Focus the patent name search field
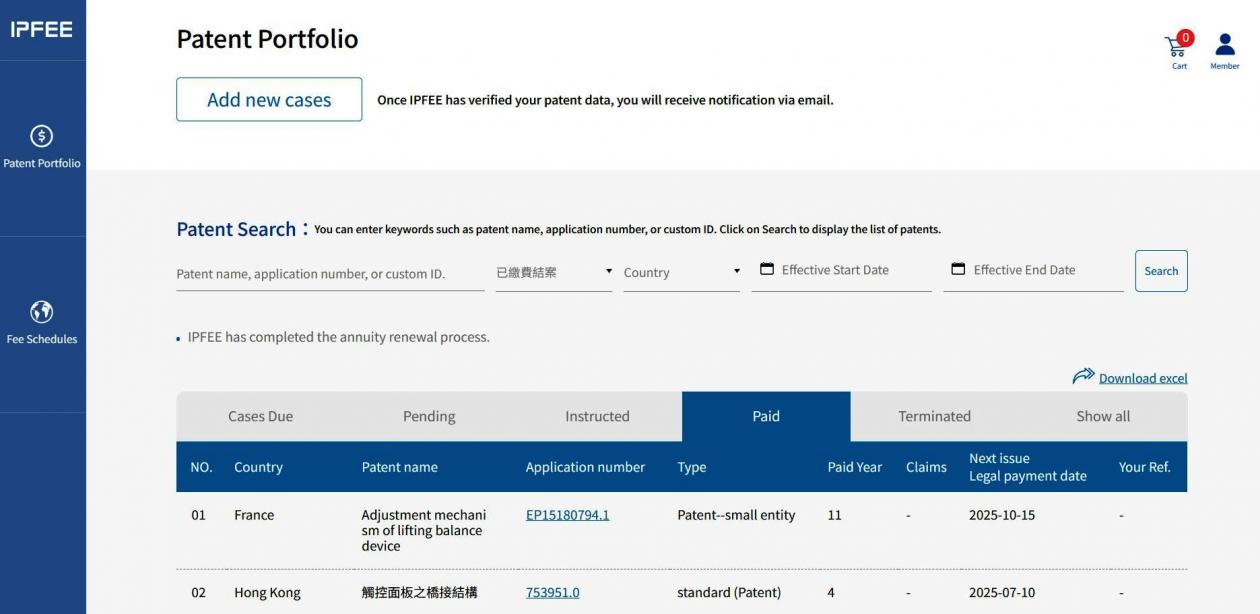The image size is (1260, 614). (x=330, y=274)
